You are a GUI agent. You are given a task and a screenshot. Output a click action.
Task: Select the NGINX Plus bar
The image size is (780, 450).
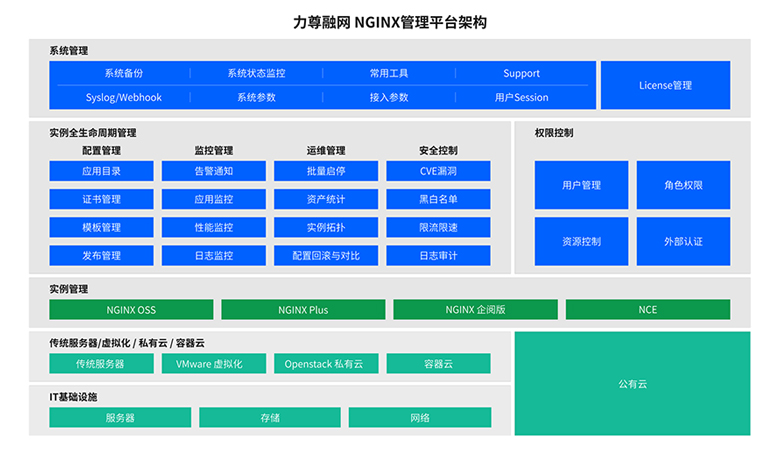pyautogui.click(x=303, y=309)
